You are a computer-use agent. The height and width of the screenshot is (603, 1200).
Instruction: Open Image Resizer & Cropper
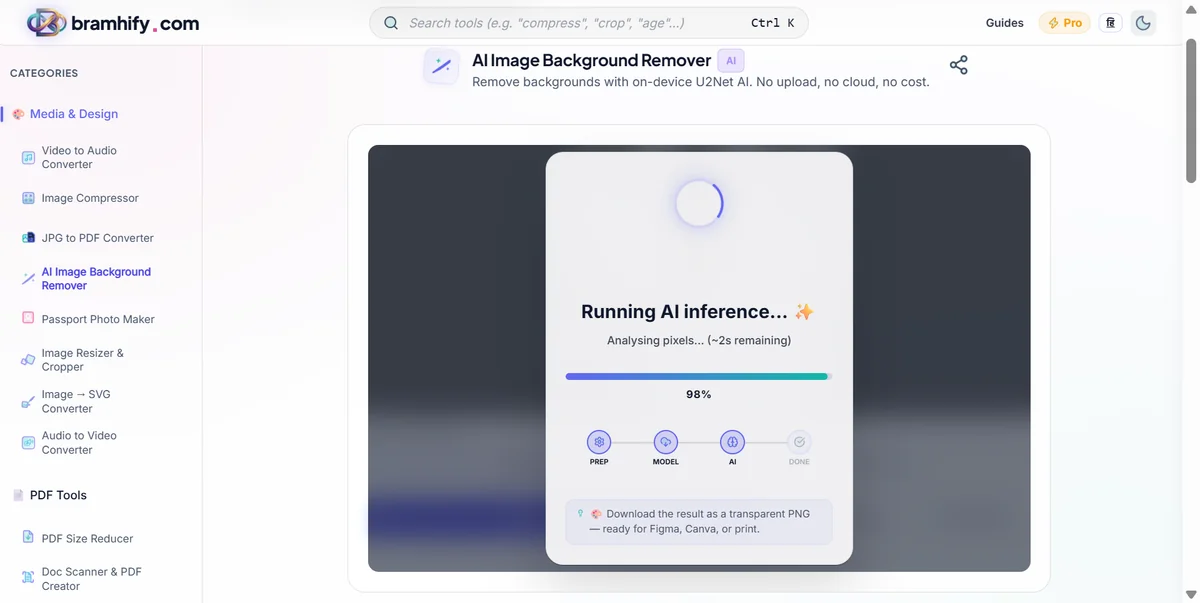click(x=82, y=360)
